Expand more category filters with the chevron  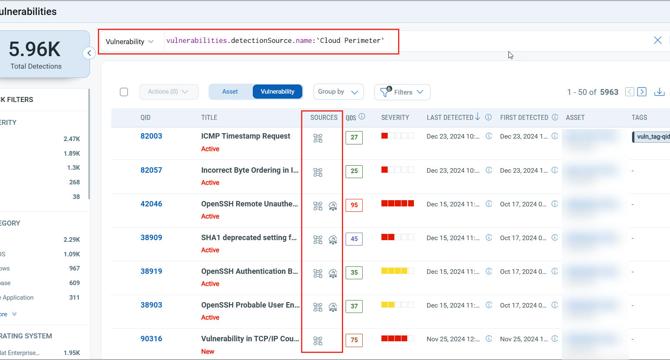click(x=14, y=314)
